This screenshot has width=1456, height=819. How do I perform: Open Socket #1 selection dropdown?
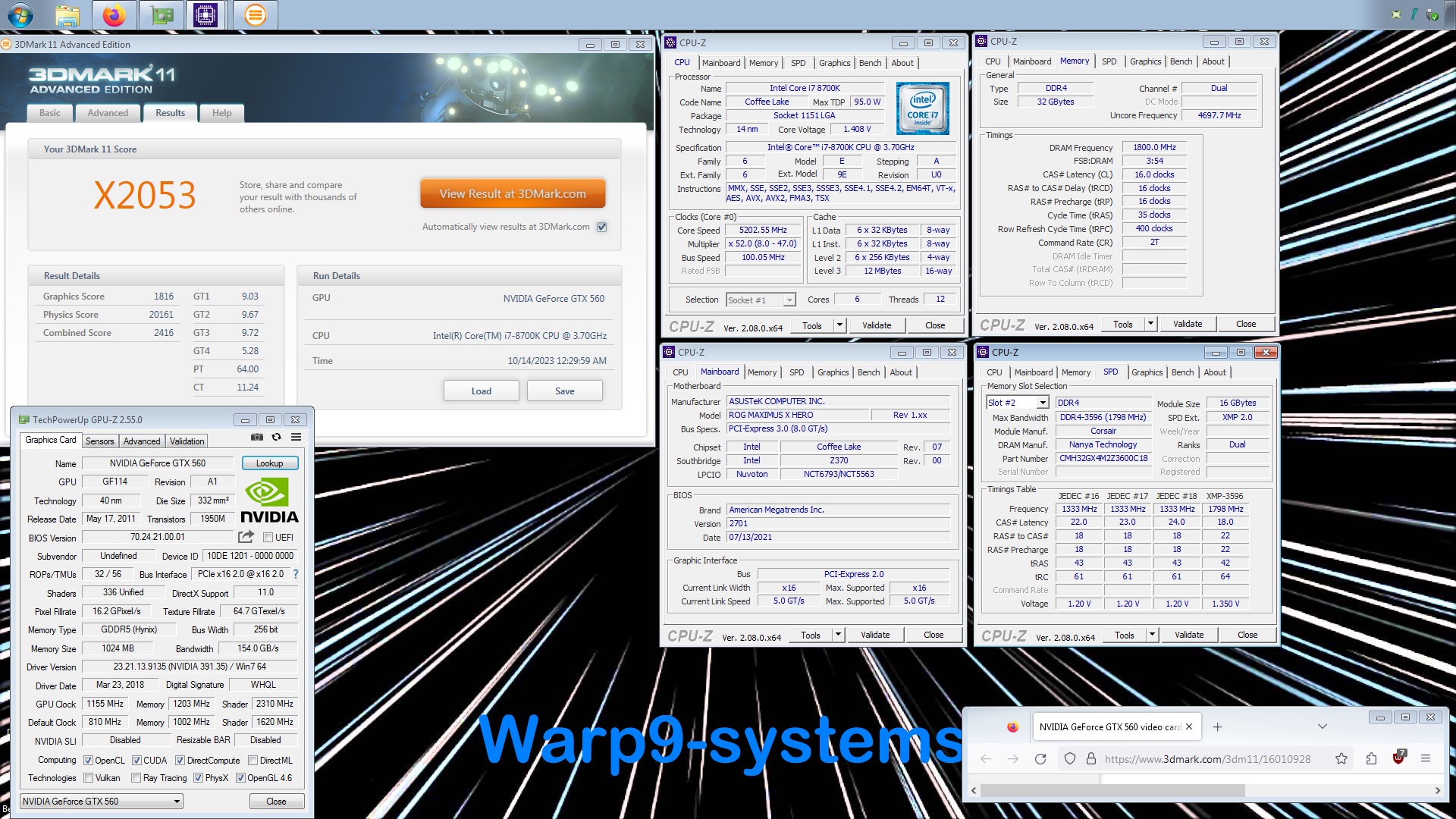[x=761, y=300]
